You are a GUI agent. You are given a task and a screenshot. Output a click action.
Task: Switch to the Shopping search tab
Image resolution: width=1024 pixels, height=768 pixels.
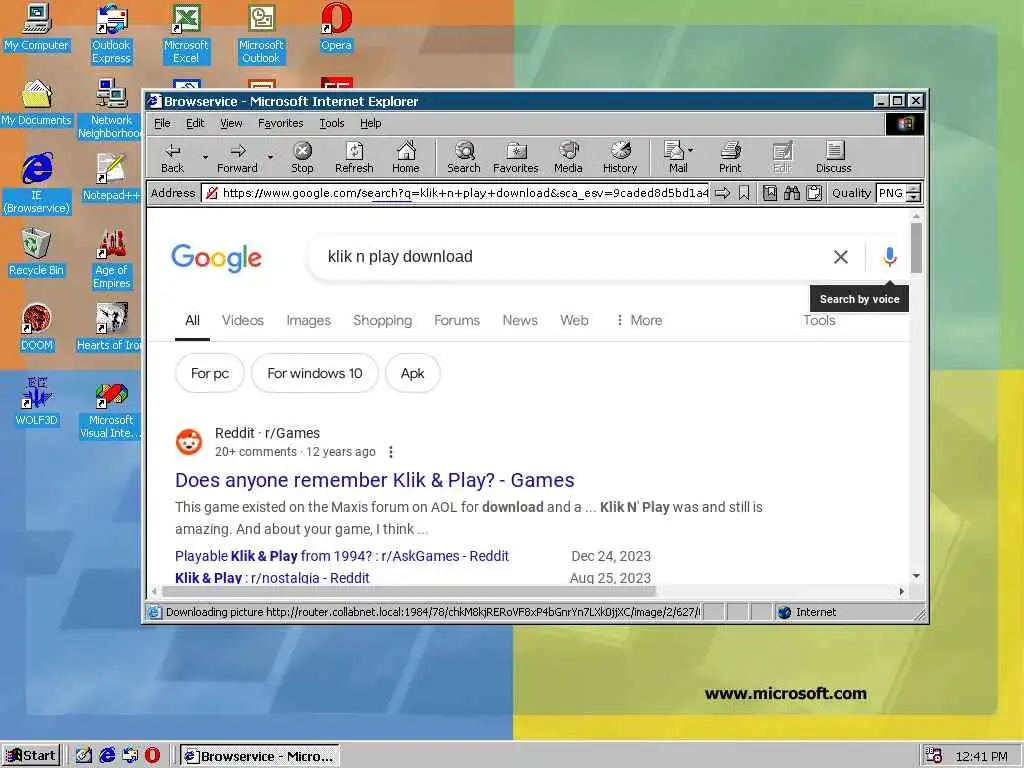click(x=382, y=320)
